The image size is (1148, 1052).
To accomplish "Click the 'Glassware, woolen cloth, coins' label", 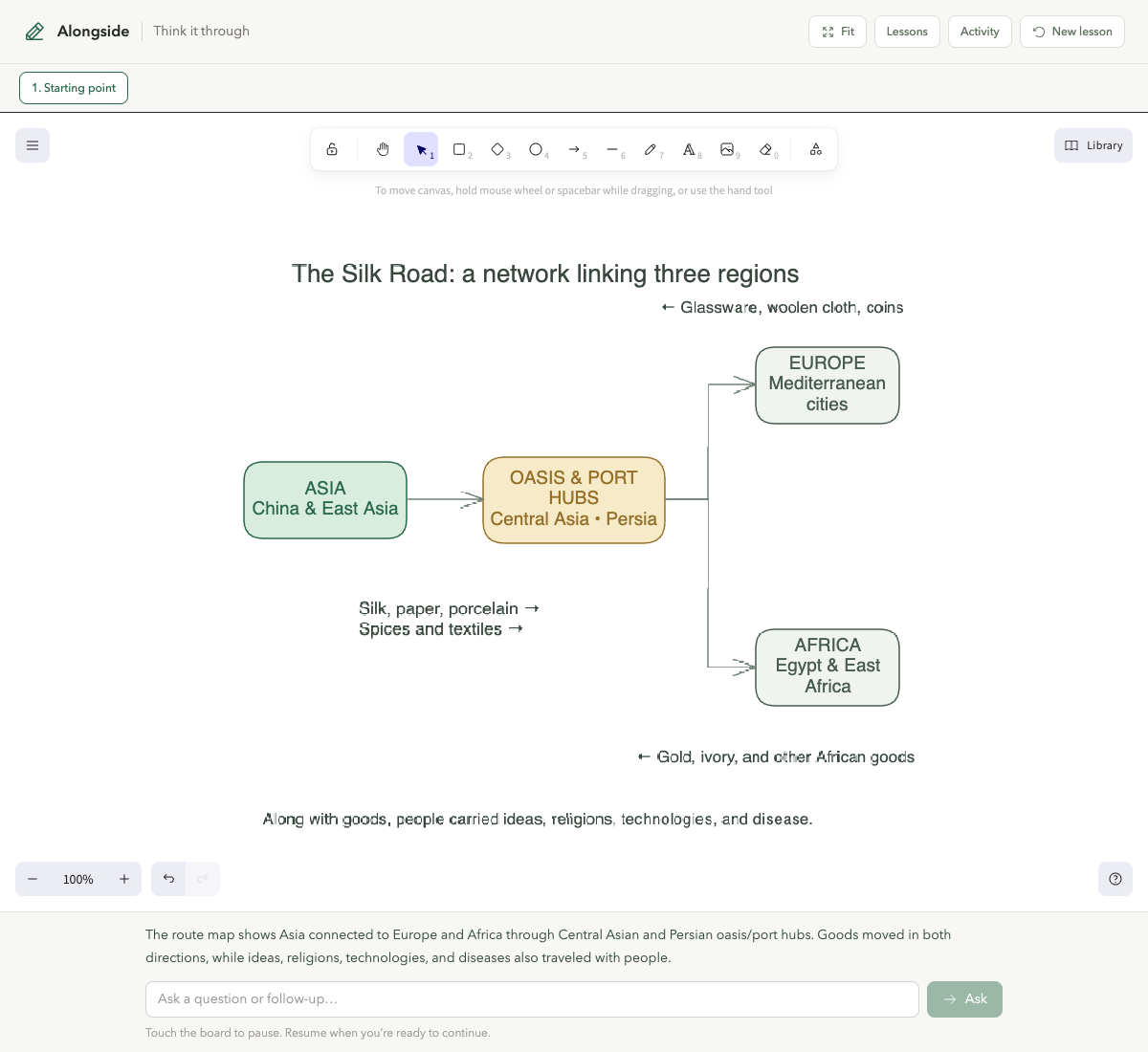I will [783, 308].
